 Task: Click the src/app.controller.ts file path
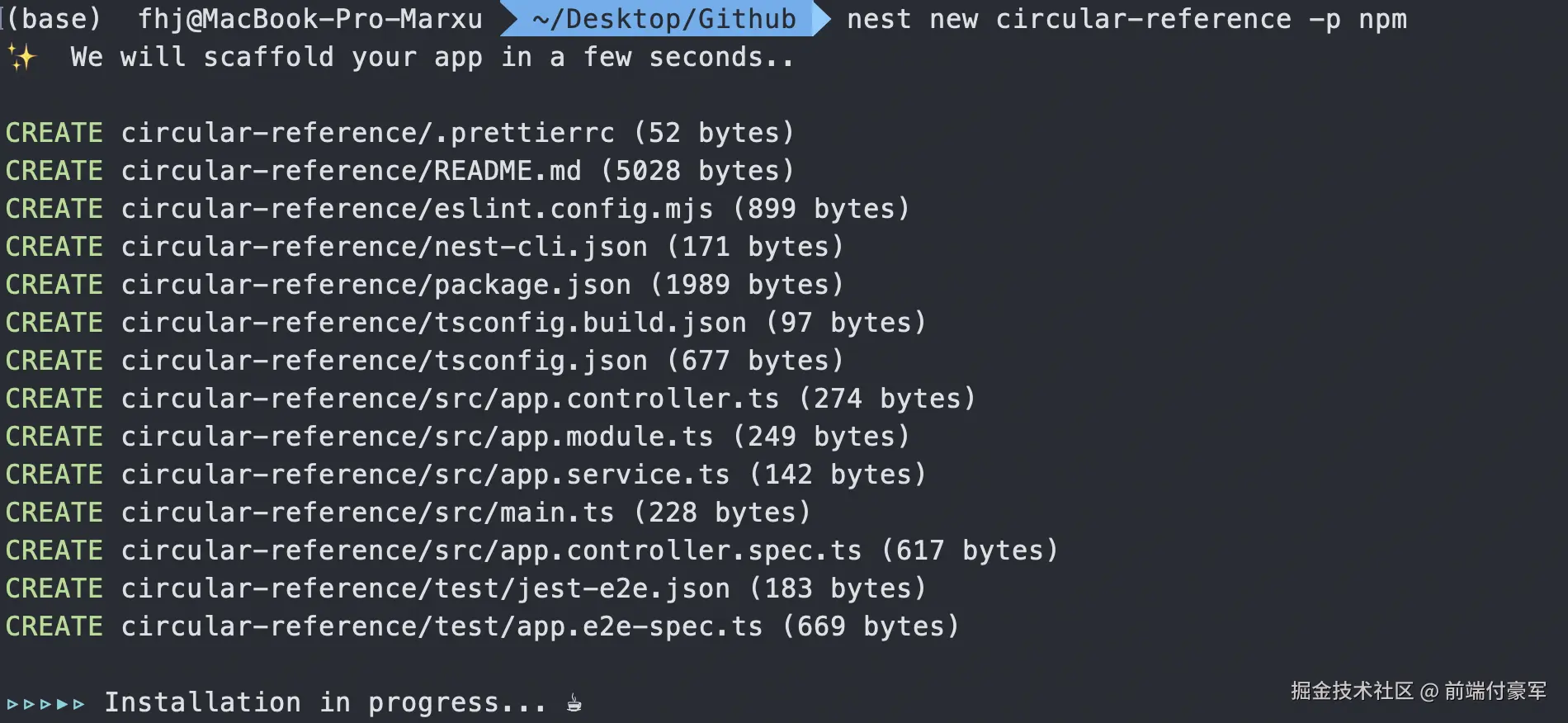click(450, 399)
